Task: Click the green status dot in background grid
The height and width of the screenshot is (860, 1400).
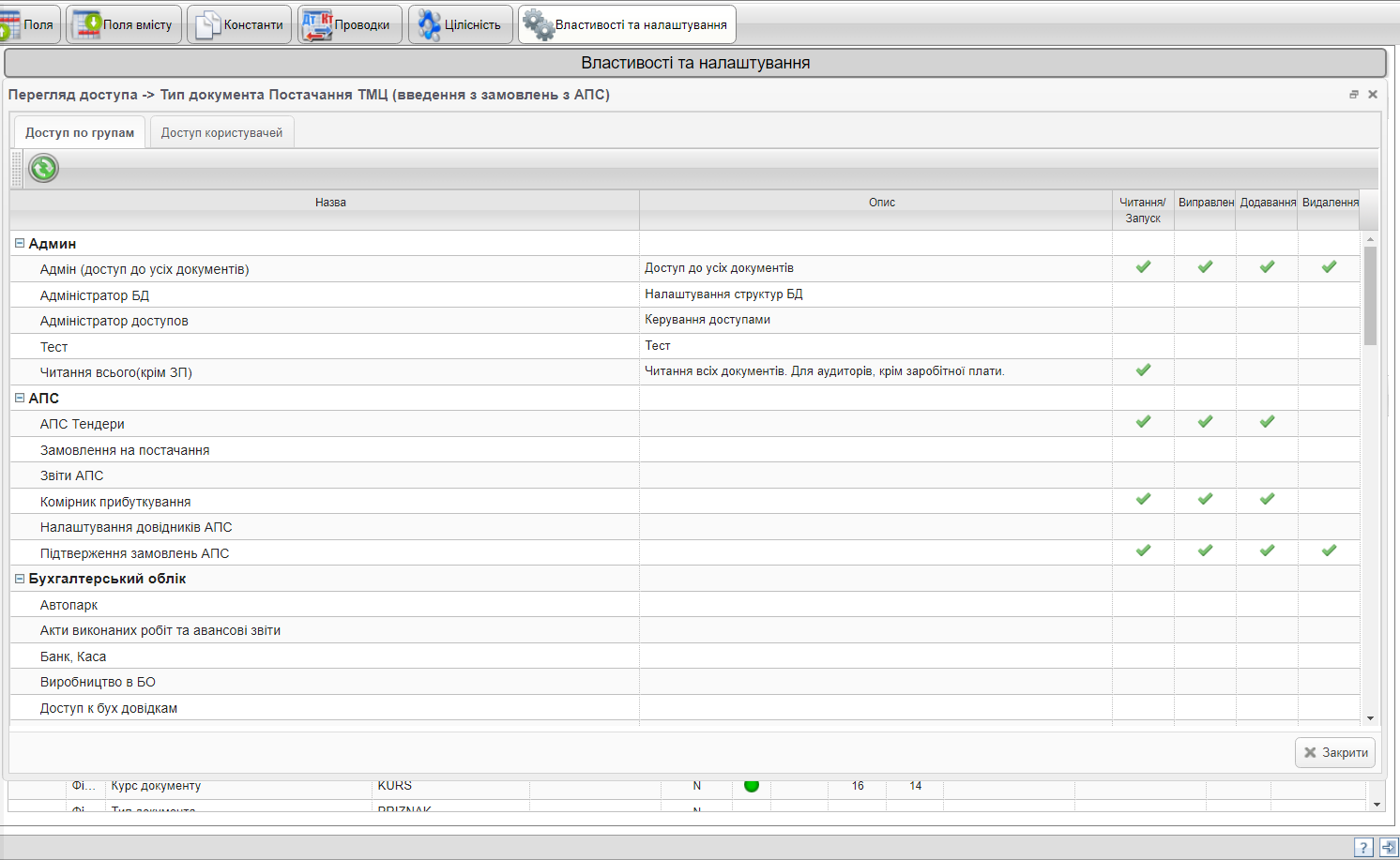Action: point(752,785)
